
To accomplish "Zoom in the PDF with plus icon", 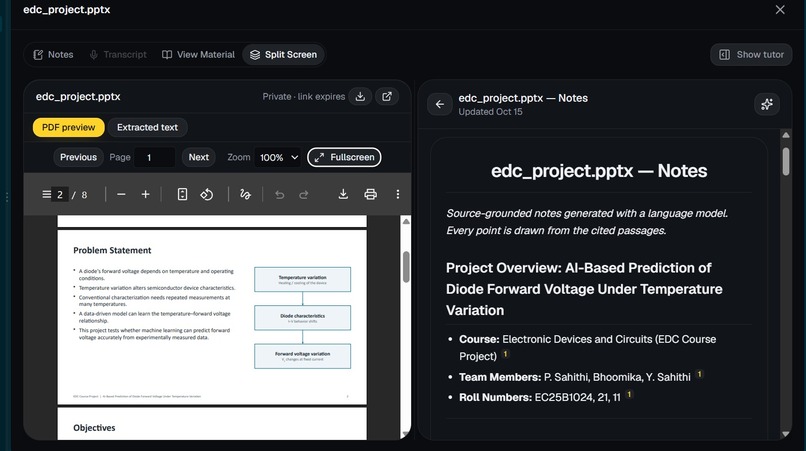I will [x=145, y=194].
